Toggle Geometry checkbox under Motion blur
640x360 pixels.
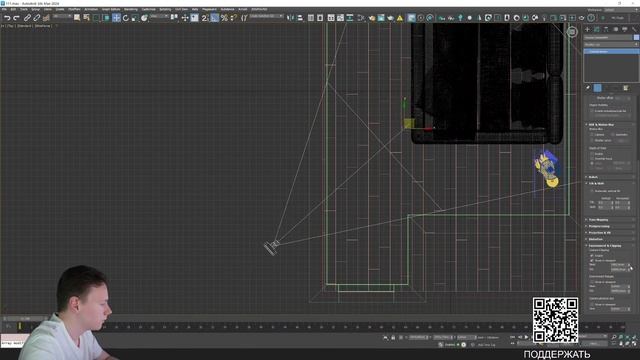tap(613, 134)
